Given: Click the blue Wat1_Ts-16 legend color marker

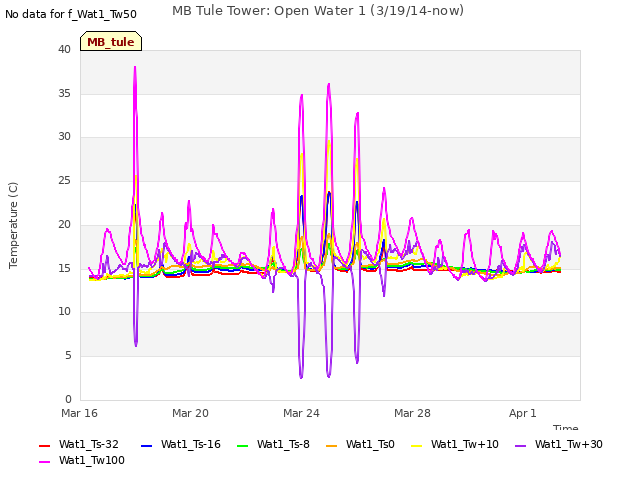Looking at the screenshot, I should click(146, 445).
